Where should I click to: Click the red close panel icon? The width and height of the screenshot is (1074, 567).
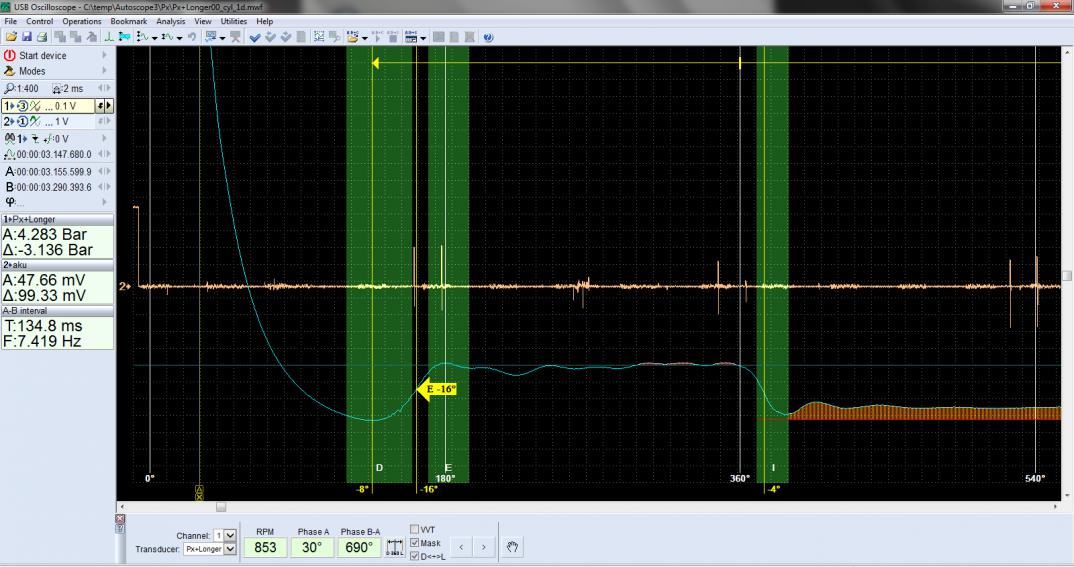point(122,519)
